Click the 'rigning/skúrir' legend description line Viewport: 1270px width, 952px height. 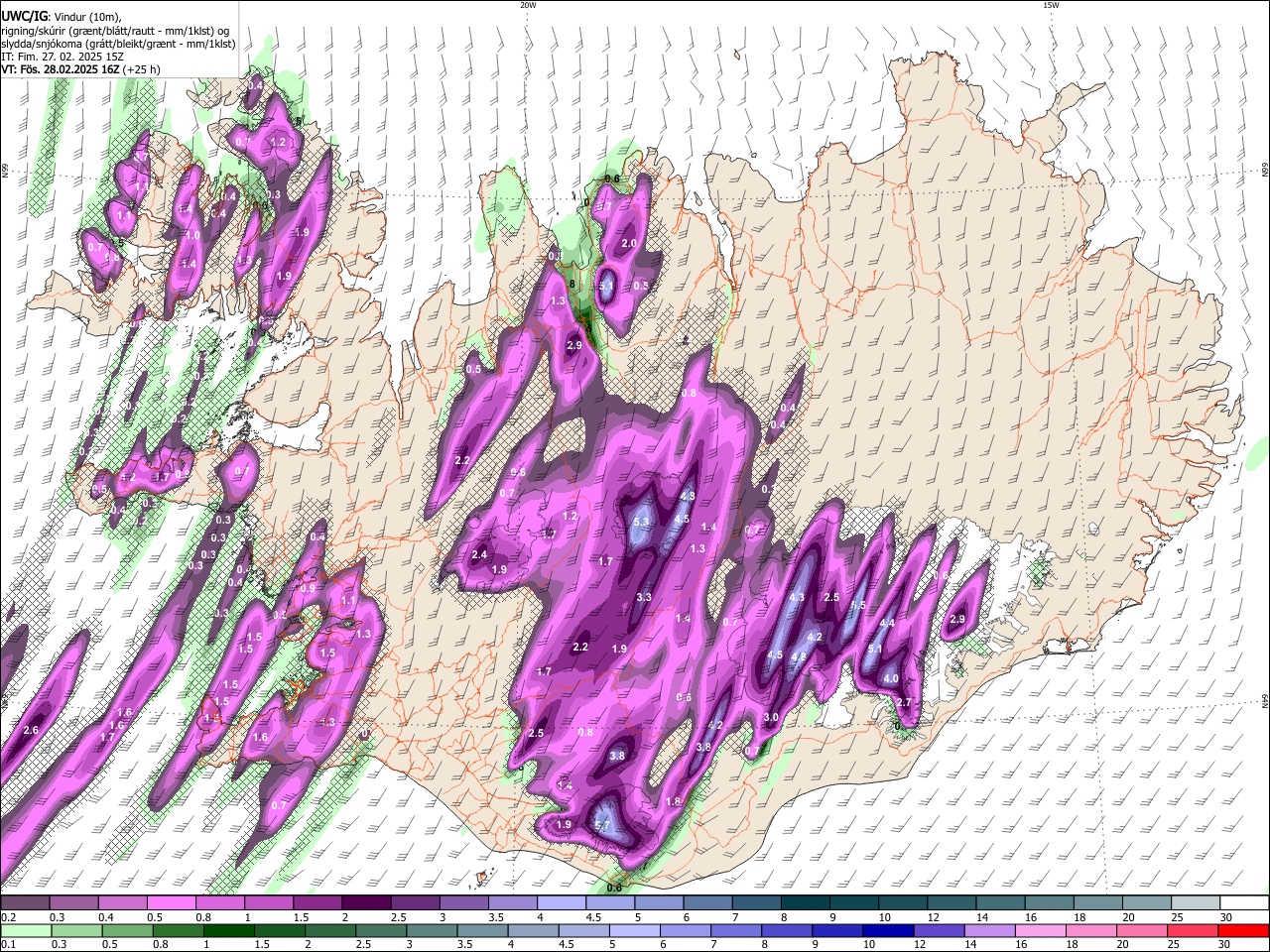tap(116, 31)
